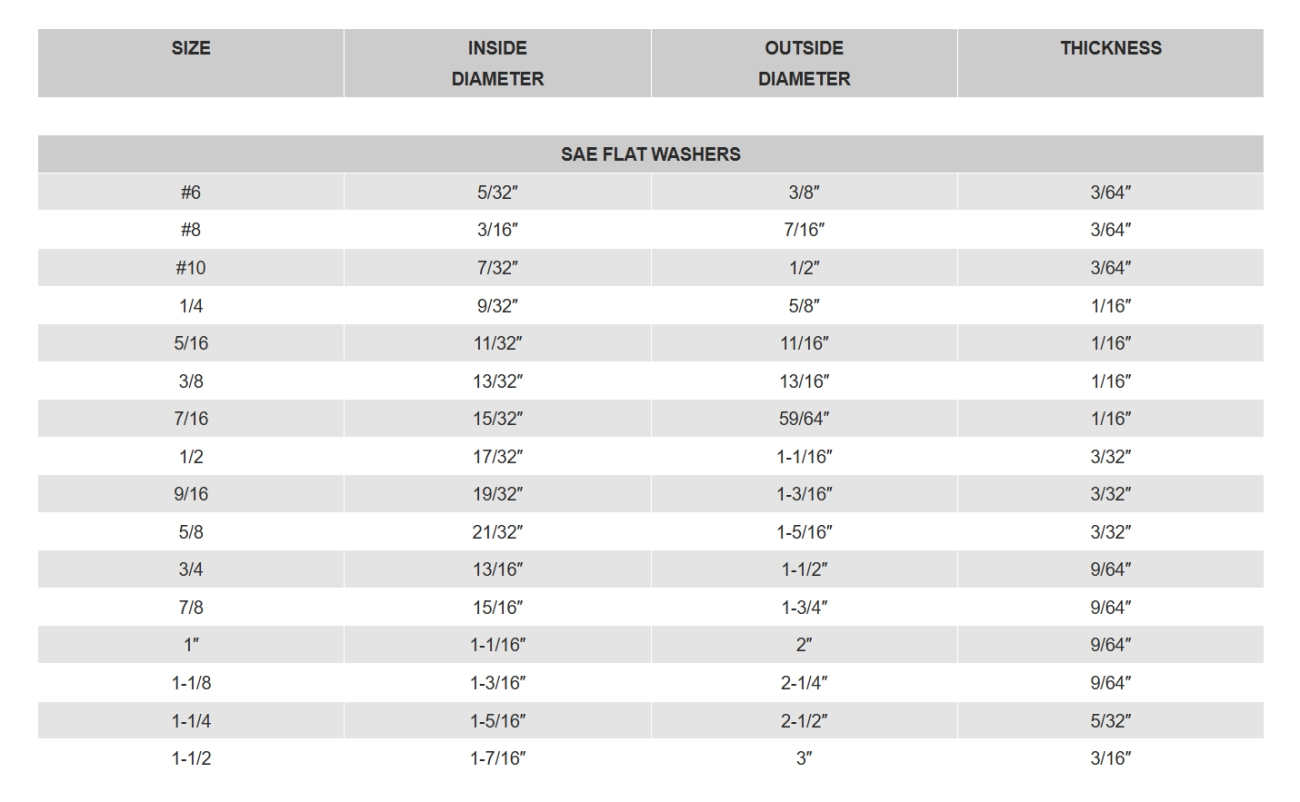Click the INSIDE DIAMETER column header
Image resolution: width=1300 pixels, height=802 pixels.
pos(497,64)
